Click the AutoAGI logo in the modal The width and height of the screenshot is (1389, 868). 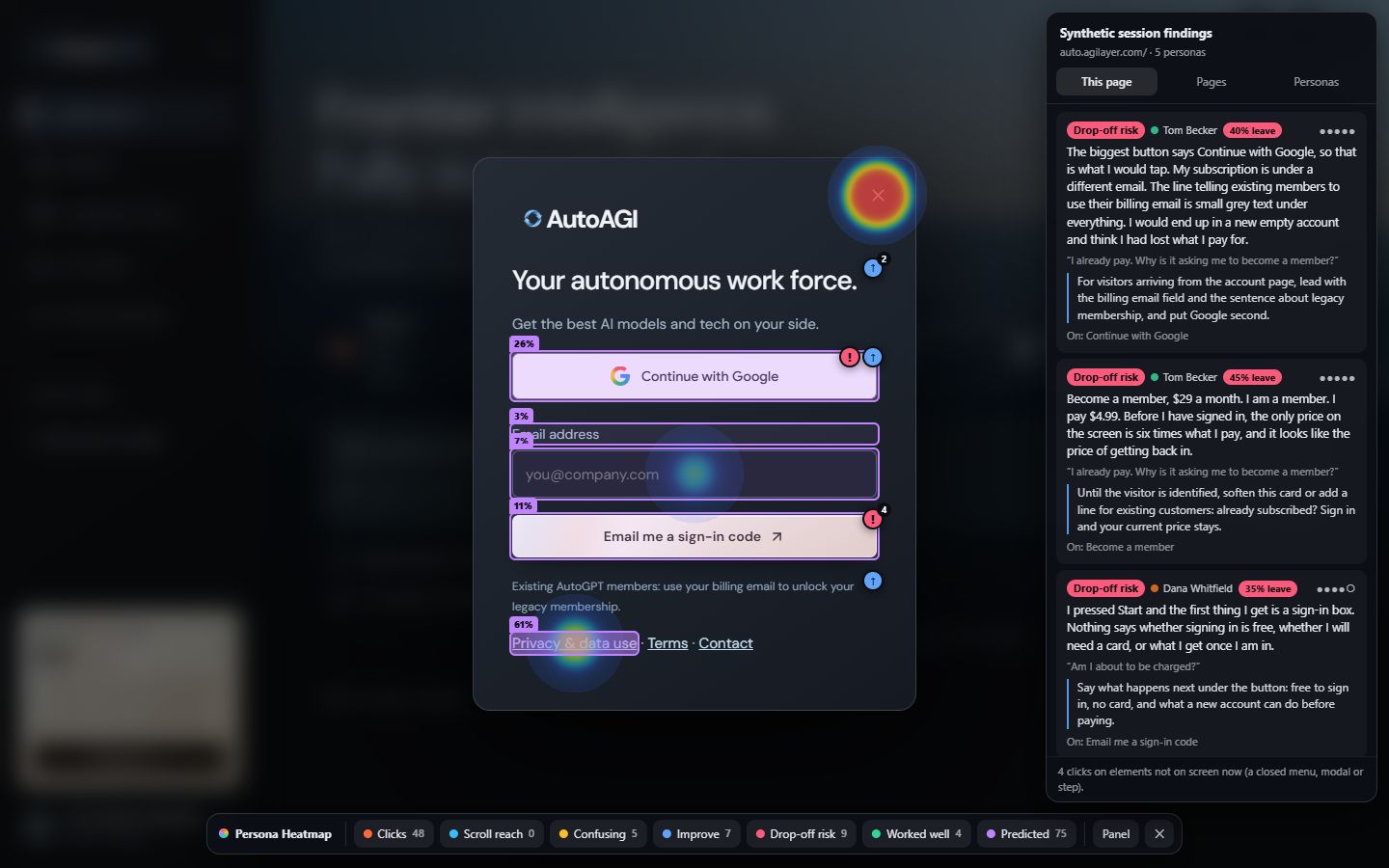[581, 219]
